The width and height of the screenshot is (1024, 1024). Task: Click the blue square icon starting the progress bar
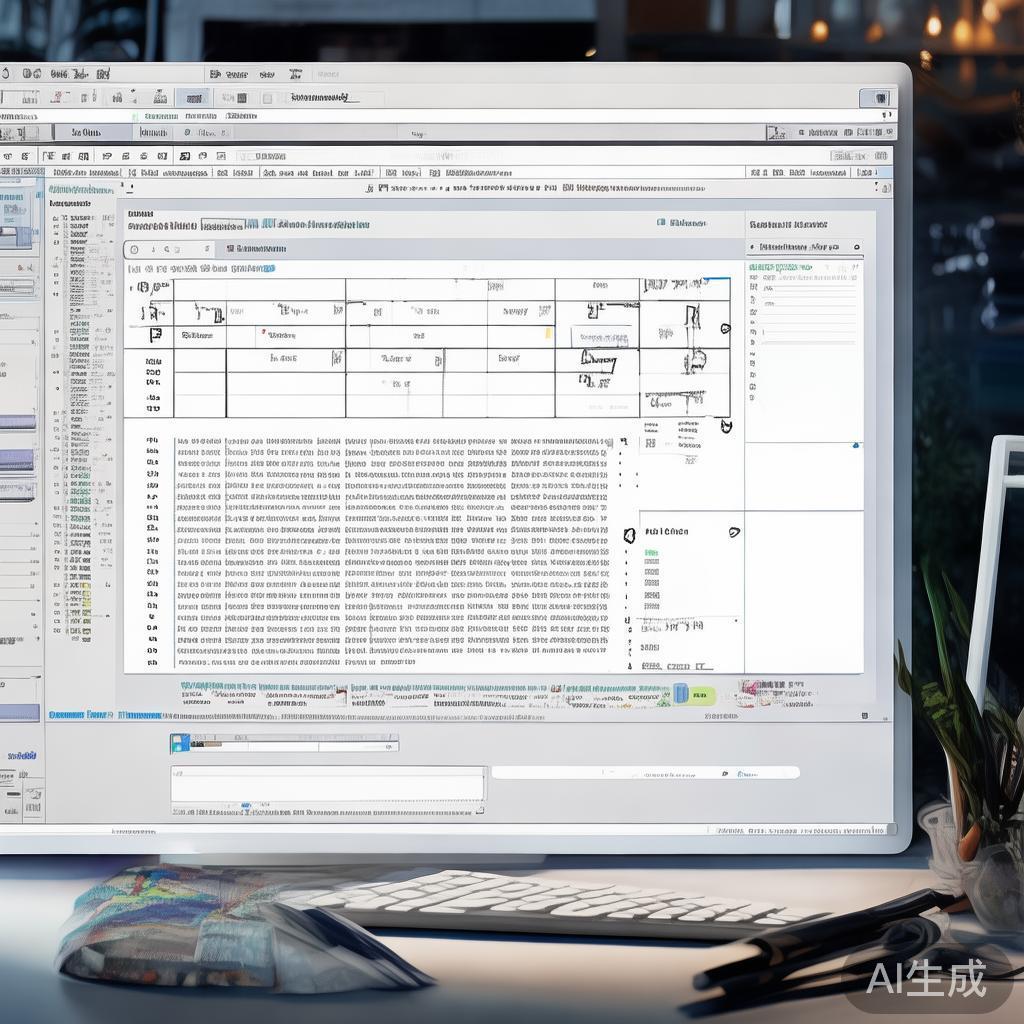[180, 743]
